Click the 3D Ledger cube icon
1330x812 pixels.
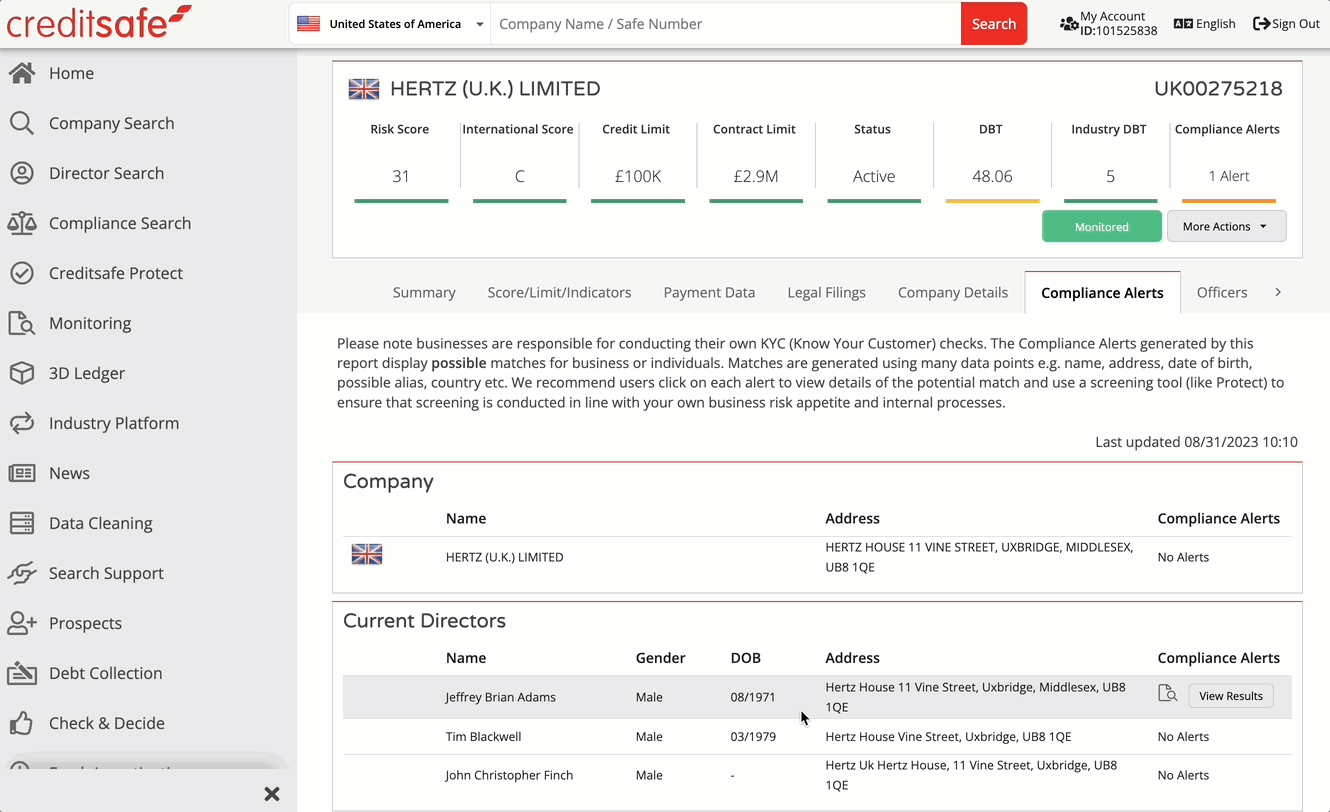(21, 373)
